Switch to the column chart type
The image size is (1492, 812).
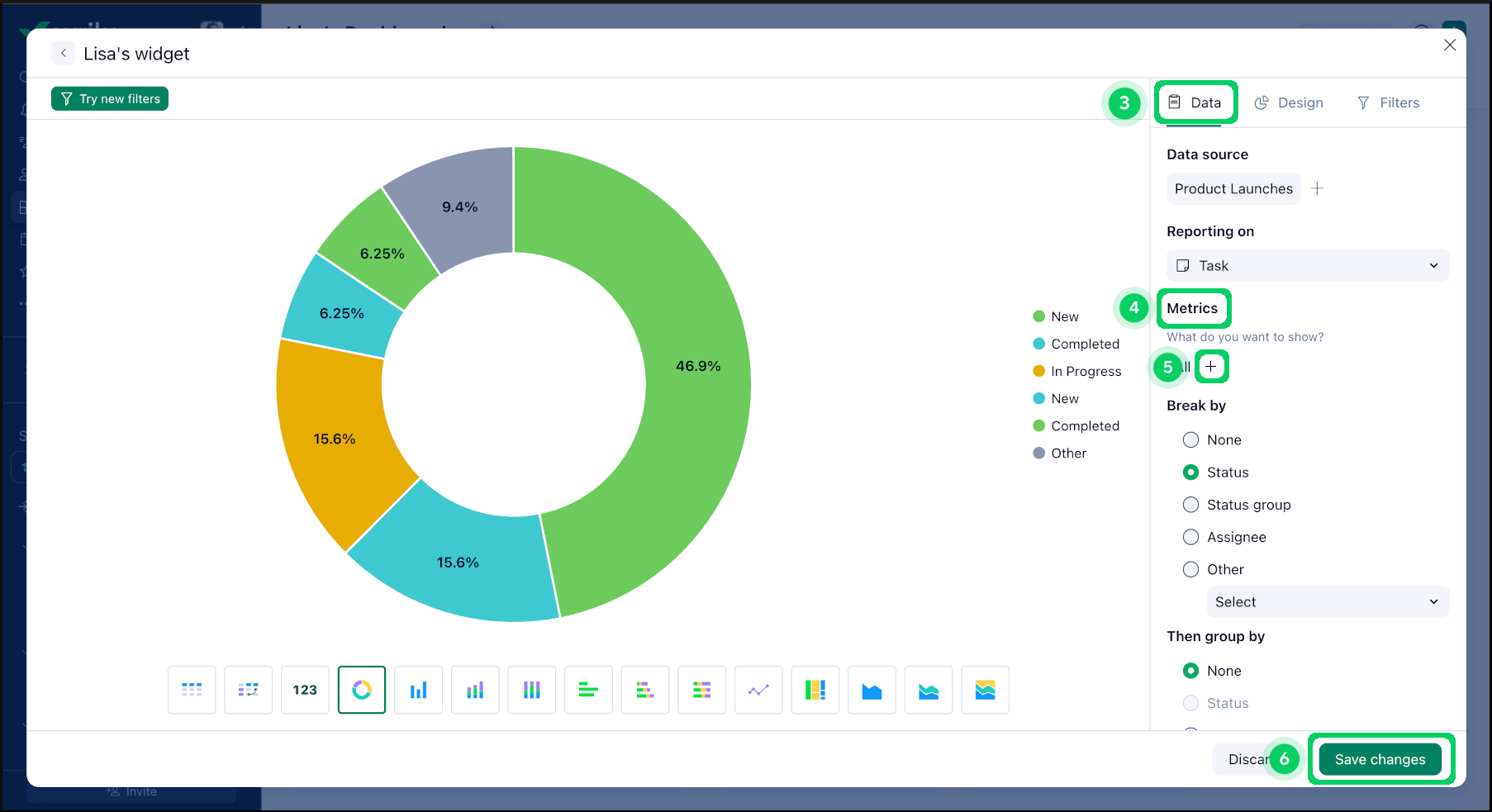tap(418, 690)
